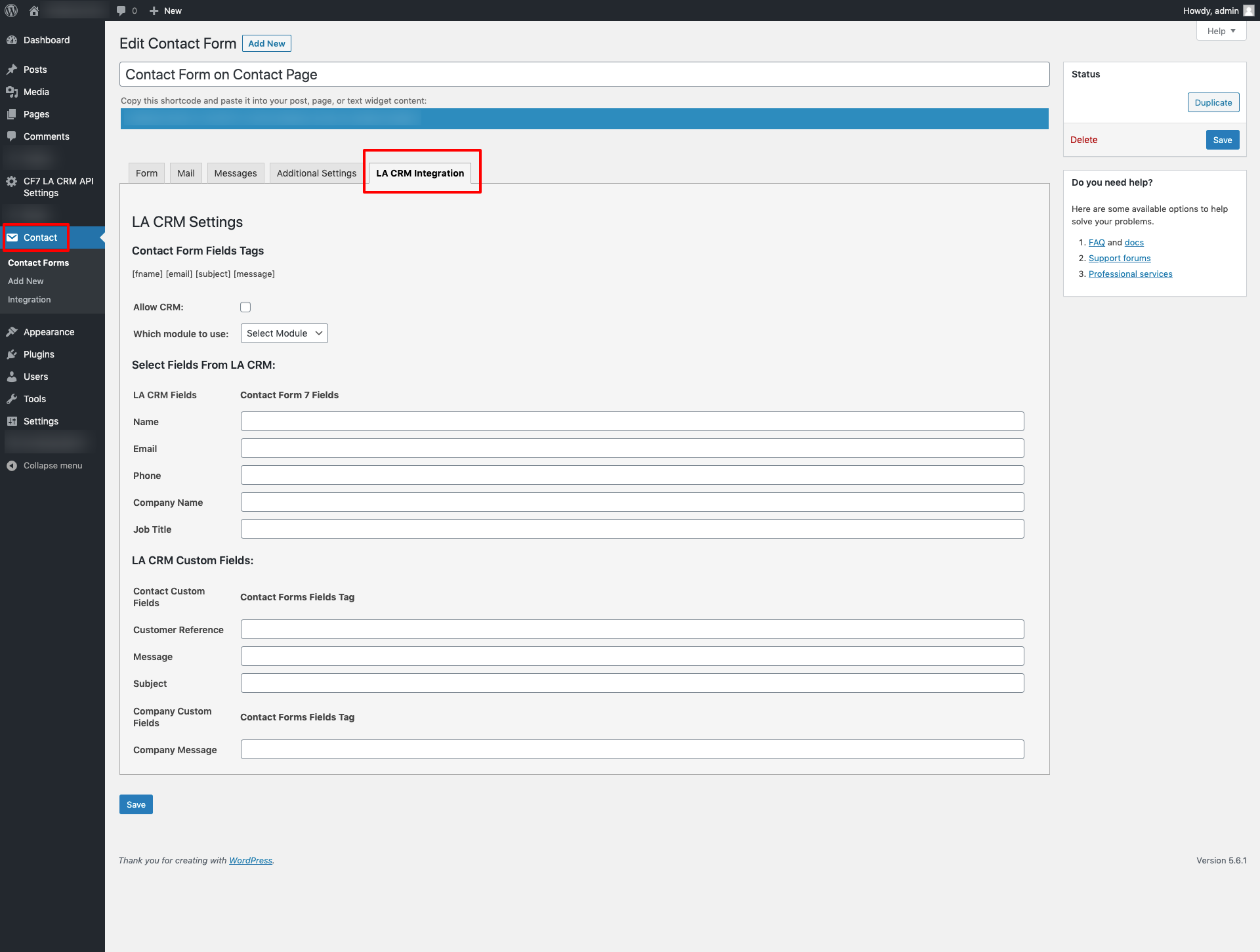The image size is (1260, 952).
Task: Open the Professional services link
Action: tap(1130, 274)
